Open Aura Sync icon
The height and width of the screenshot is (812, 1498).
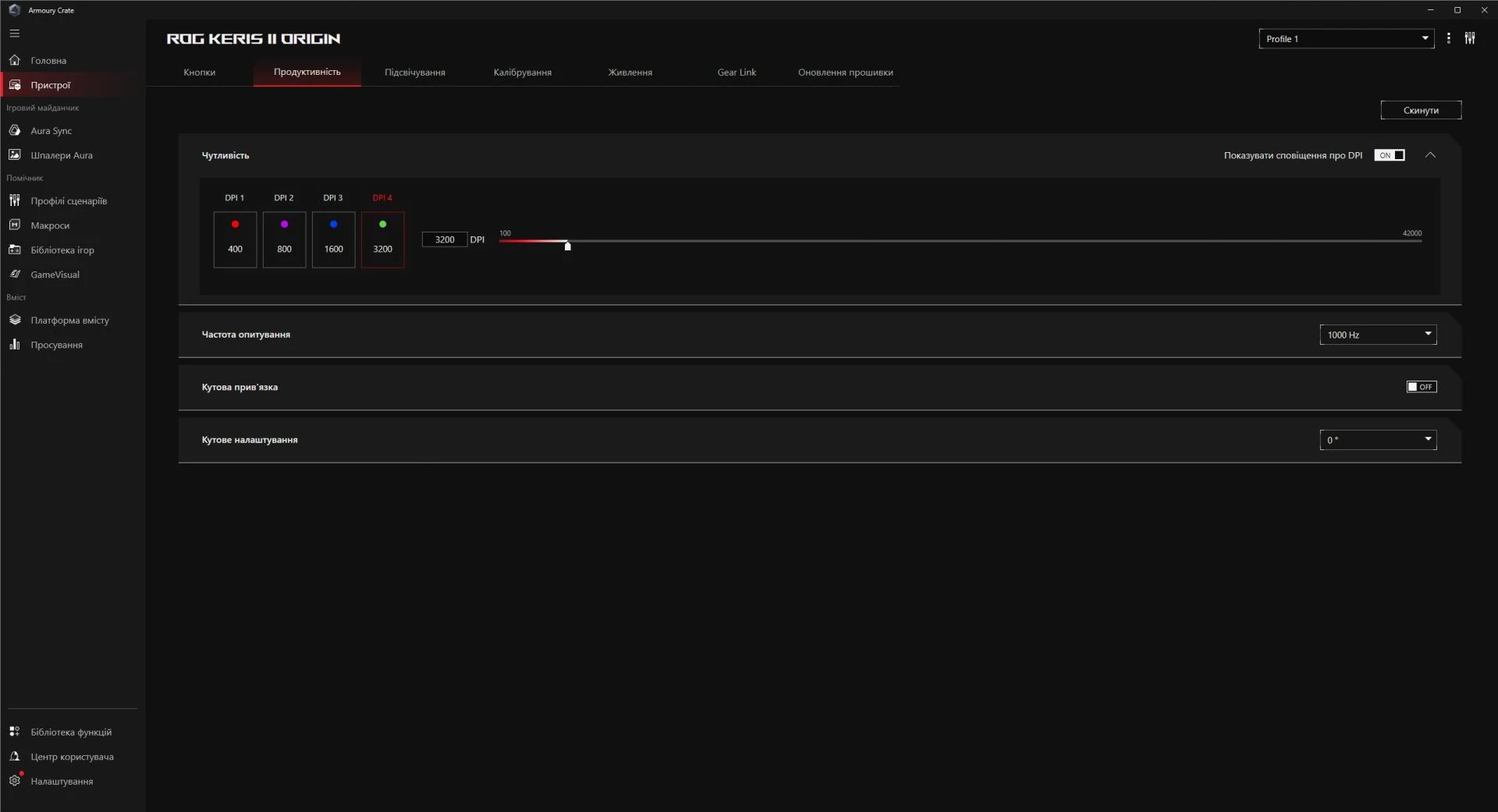pyautogui.click(x=15, y=130)
